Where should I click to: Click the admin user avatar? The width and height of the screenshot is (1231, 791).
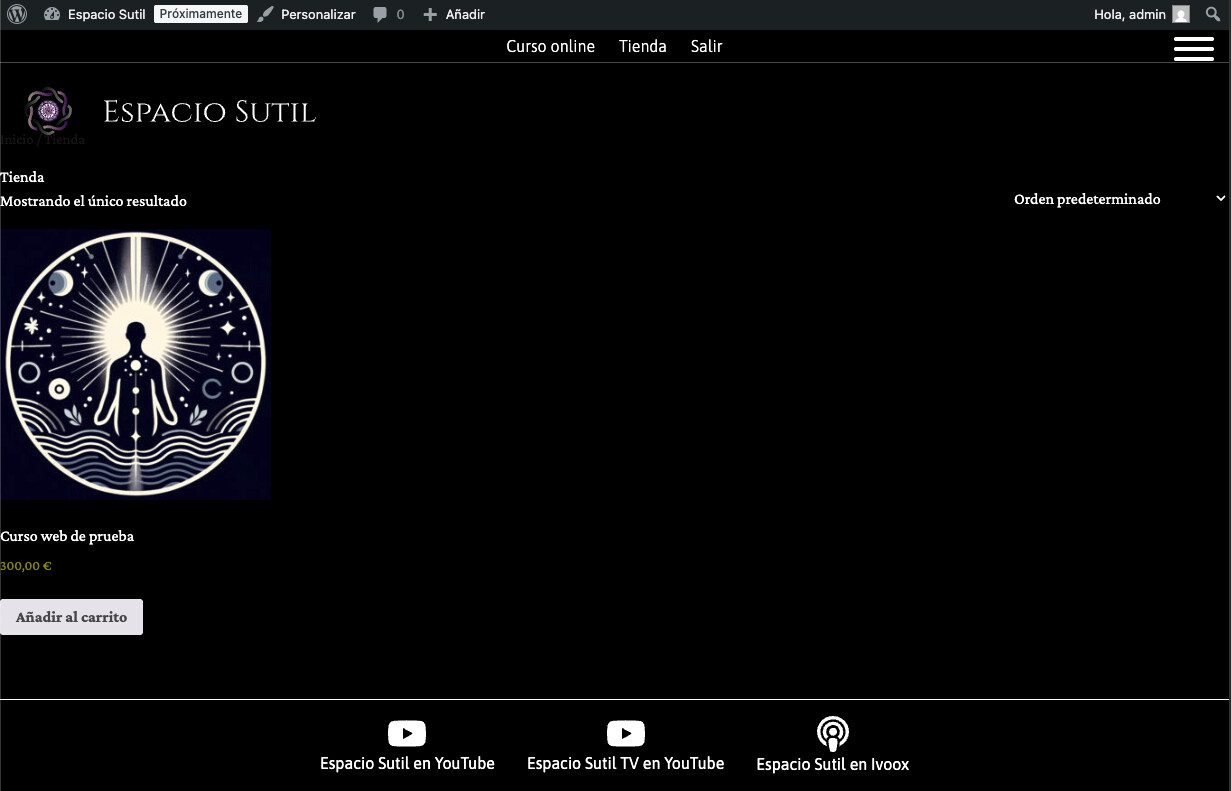click(x=1181, y=14)
